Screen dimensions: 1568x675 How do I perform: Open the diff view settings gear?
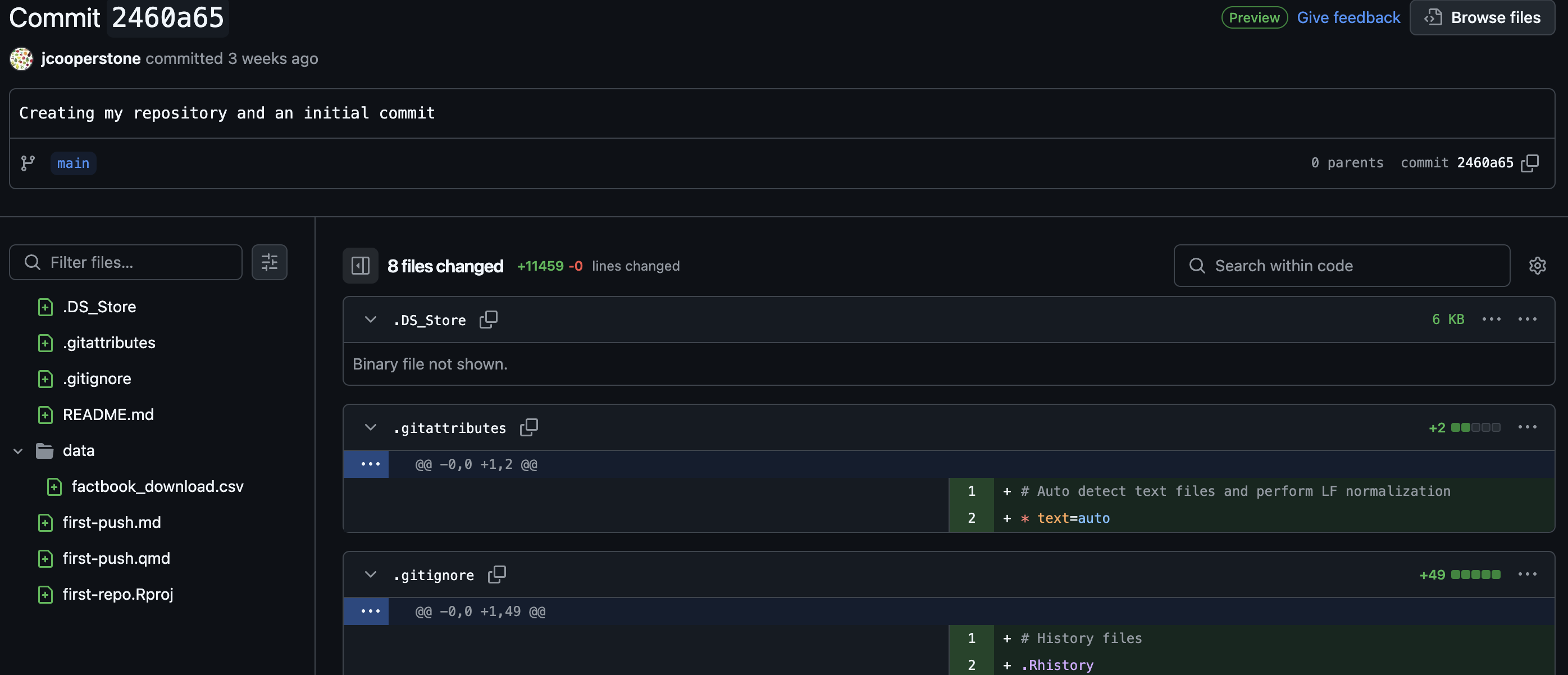point(1537,266)
